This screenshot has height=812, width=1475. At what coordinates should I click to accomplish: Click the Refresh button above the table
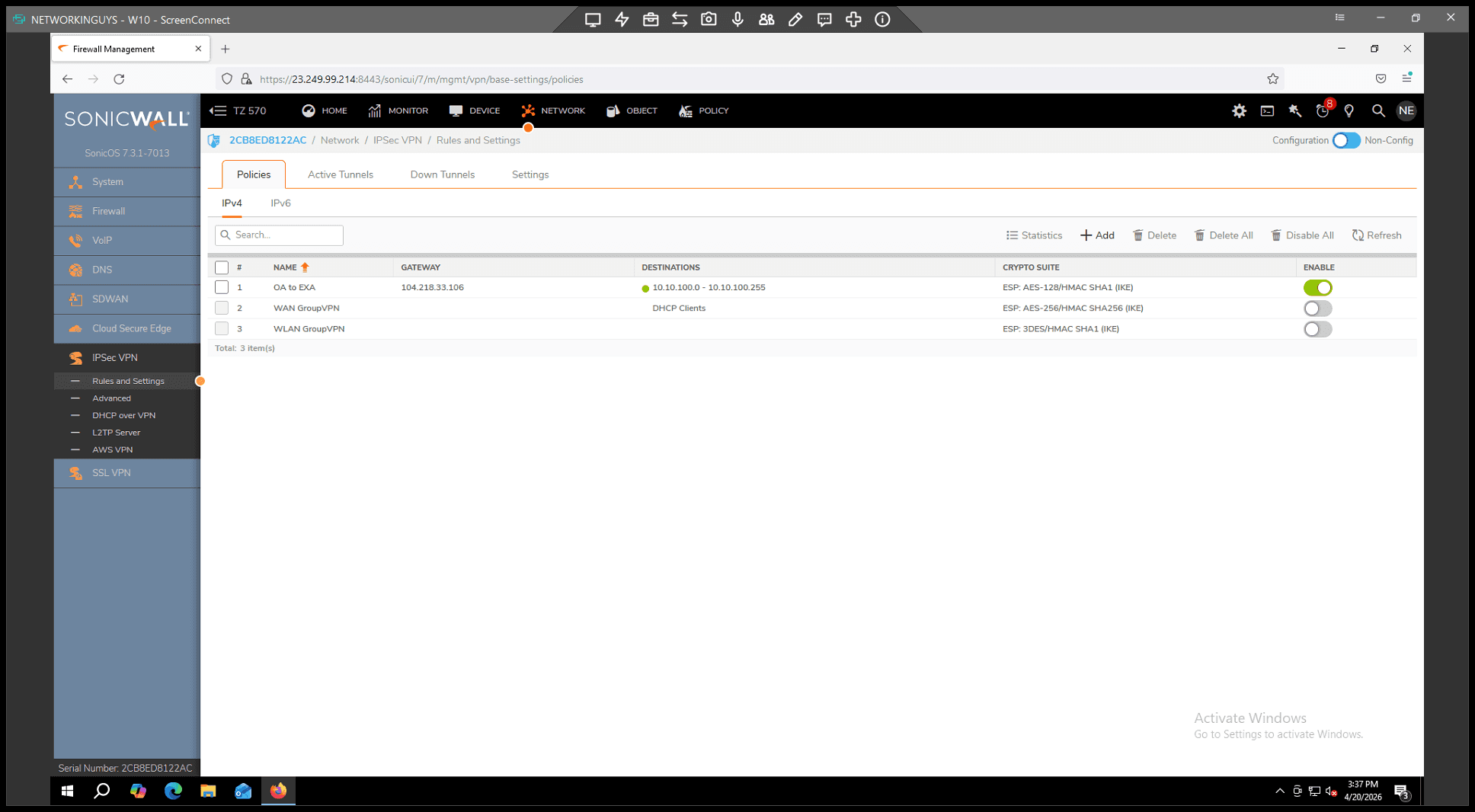click(x=1377, y=235)
